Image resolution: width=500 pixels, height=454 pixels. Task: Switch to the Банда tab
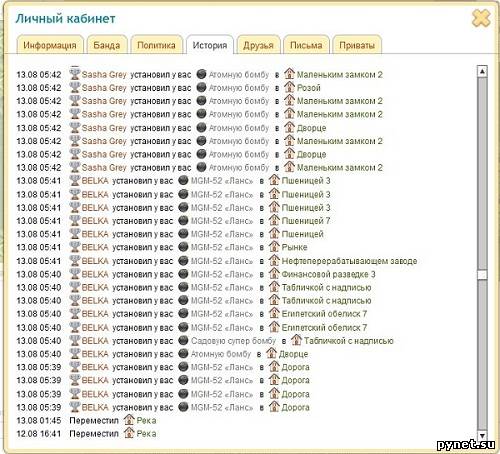107,45
